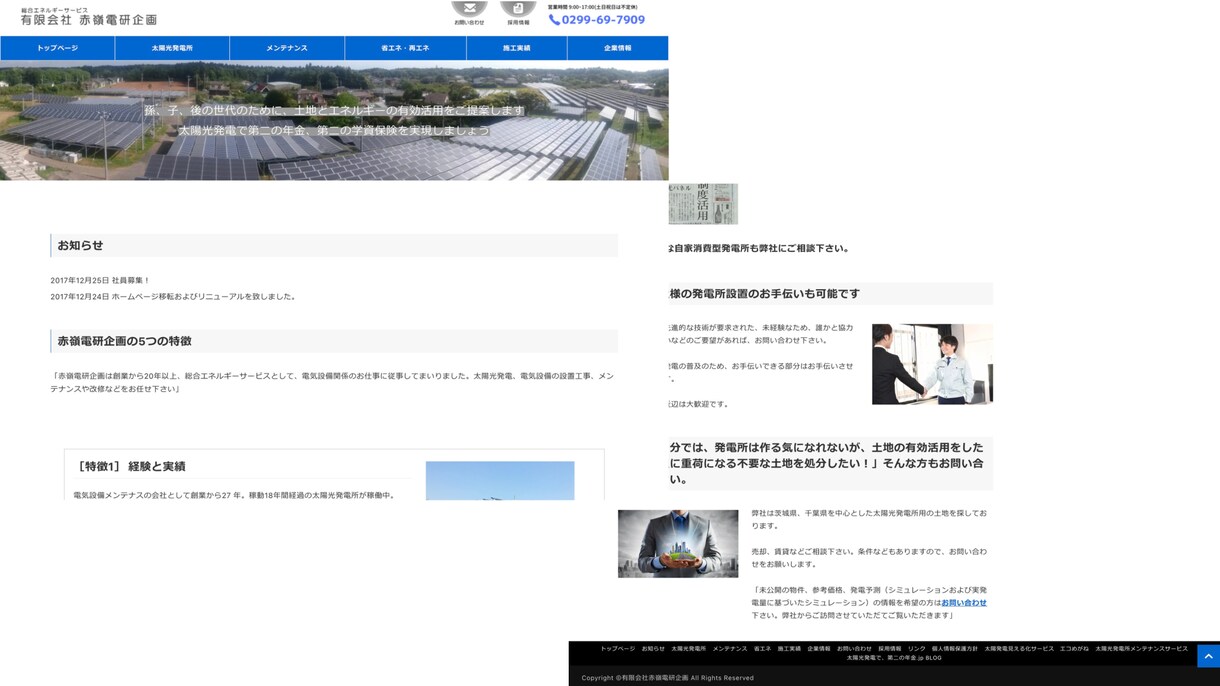Click the phone number 0299-69-7909
Screen dimensions: 1220x686
[597, 20]
